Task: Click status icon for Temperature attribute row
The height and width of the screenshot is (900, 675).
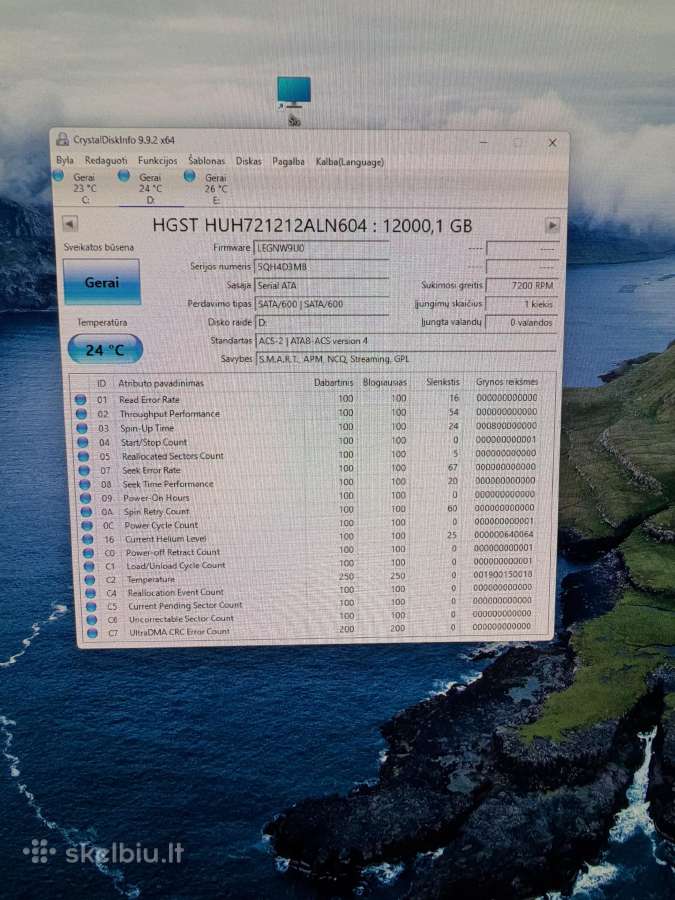Action: click(x=90, y=580)
